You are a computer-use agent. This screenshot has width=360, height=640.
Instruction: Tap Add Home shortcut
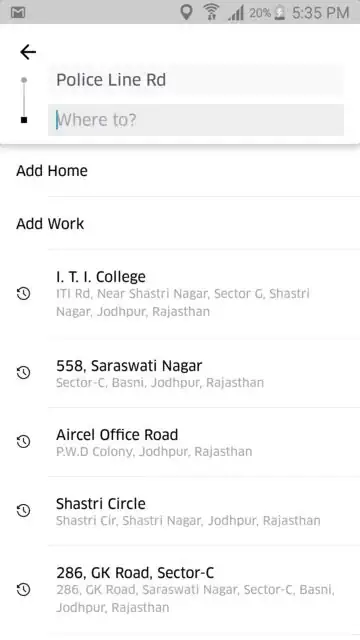[180, 171]
